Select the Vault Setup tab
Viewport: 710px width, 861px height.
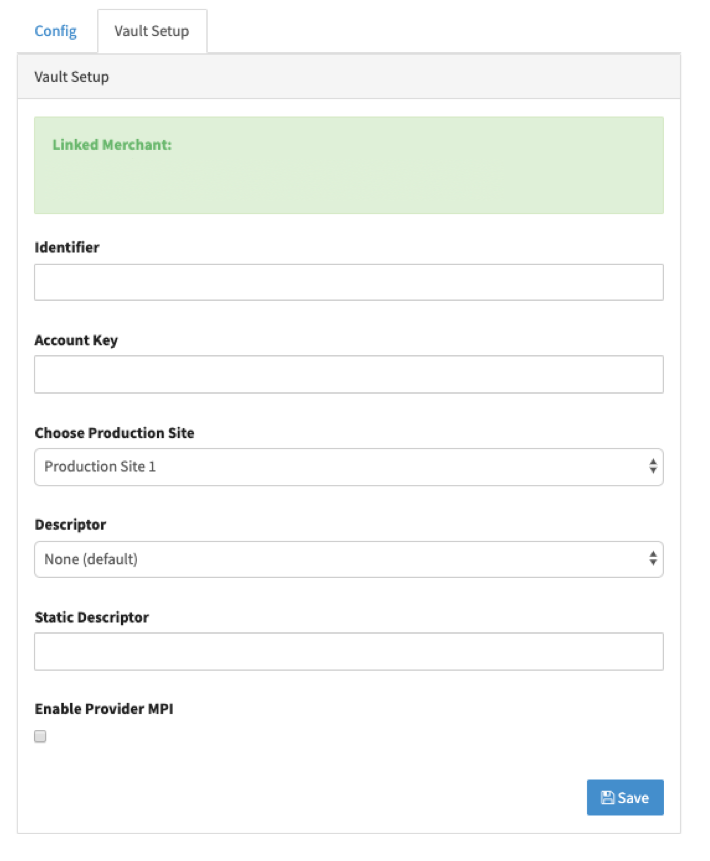151,31
